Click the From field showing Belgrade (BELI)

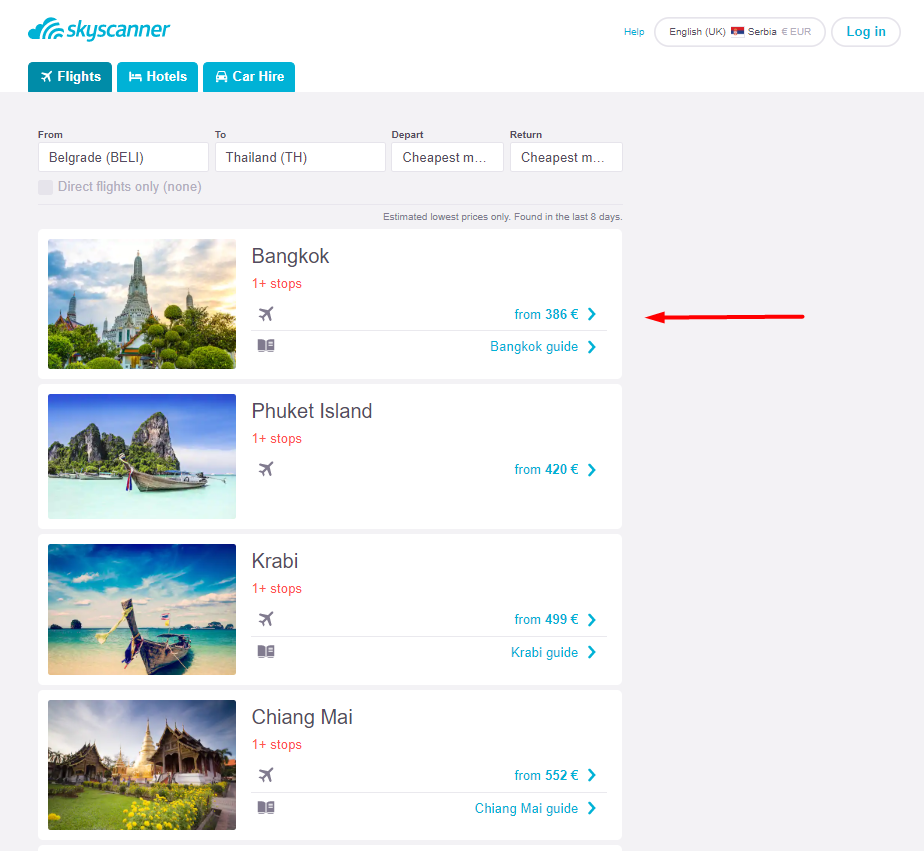(x=123, y=157)
